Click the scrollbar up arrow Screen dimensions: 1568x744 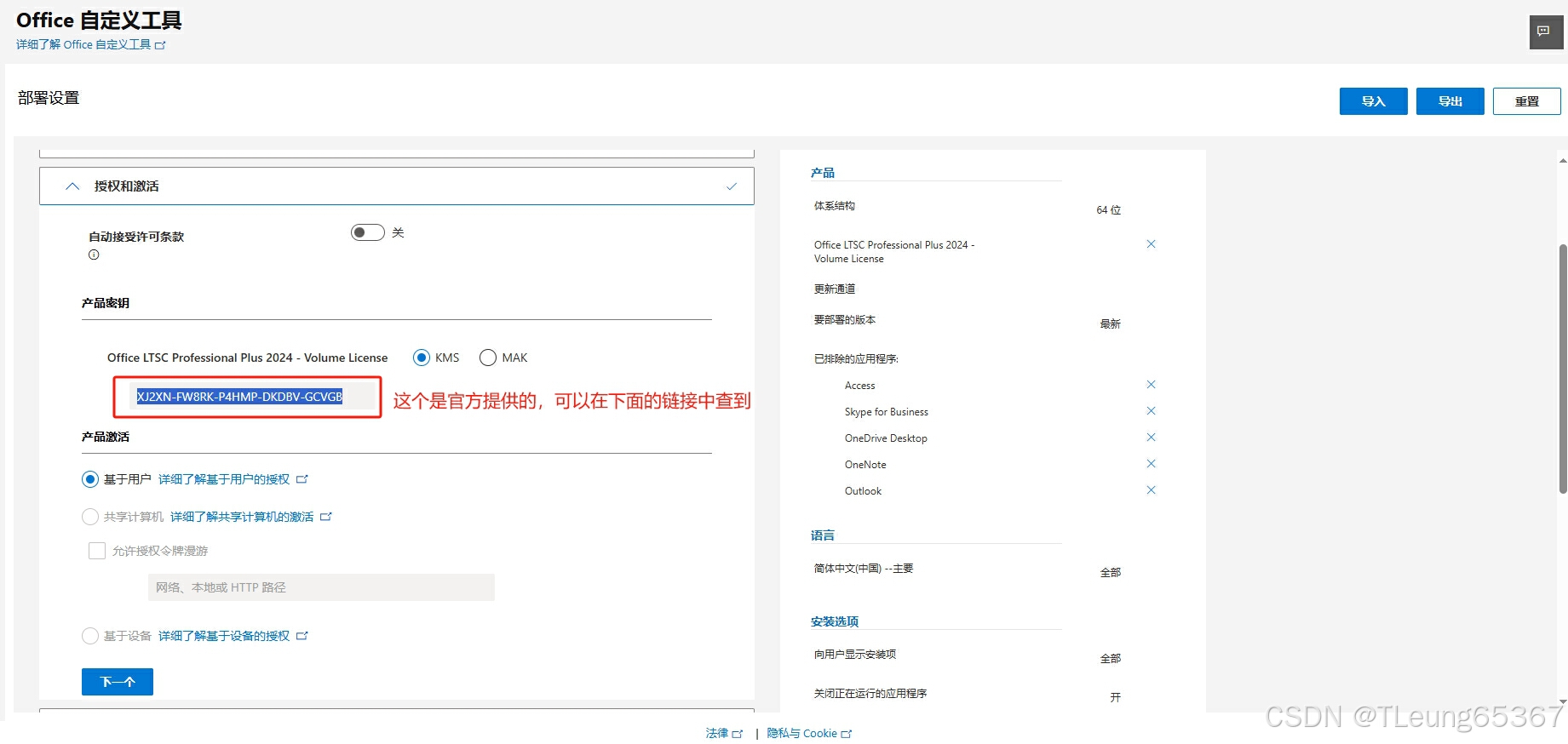coord(1563,160)
